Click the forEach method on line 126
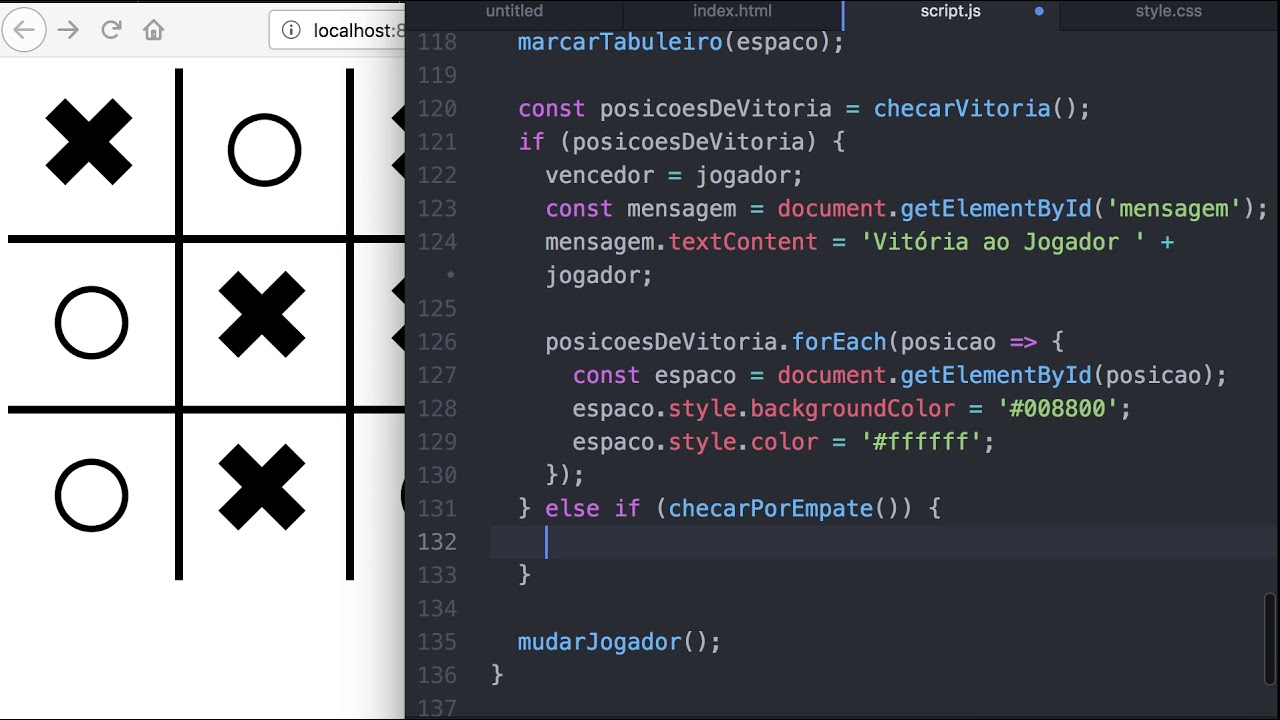Image resolution: width=1280 pixels, height=720 pixels. 839,342
